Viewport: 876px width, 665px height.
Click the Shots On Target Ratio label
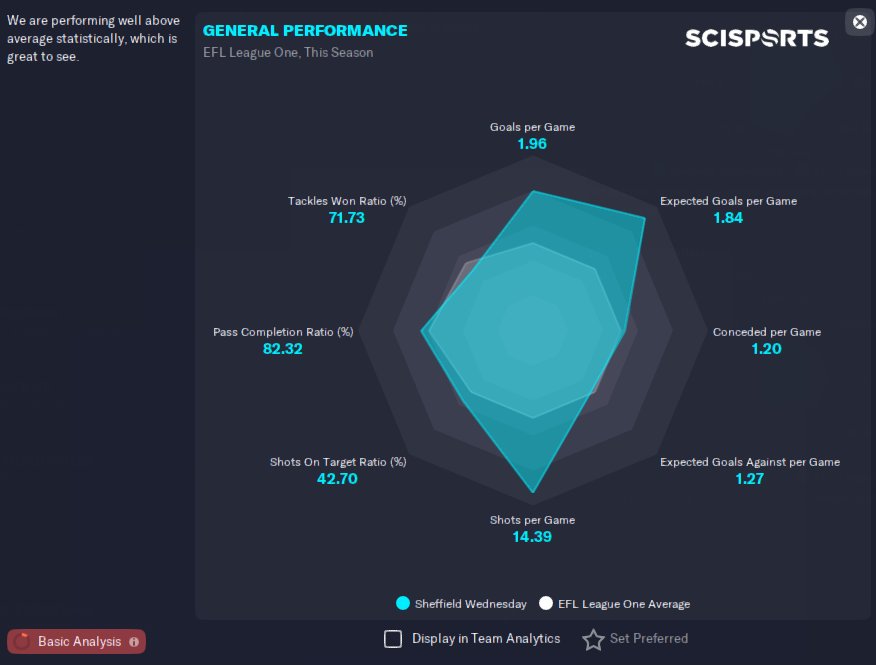coord(338,462)
